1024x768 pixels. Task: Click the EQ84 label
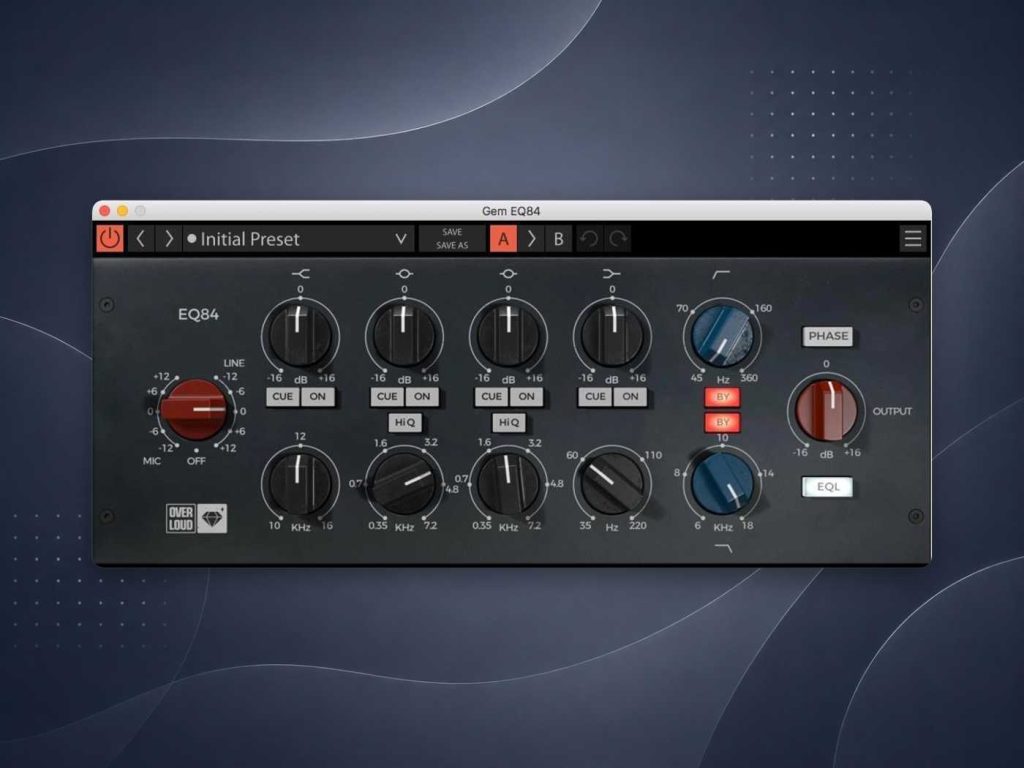pyautogui.click(x=199, y=315)
